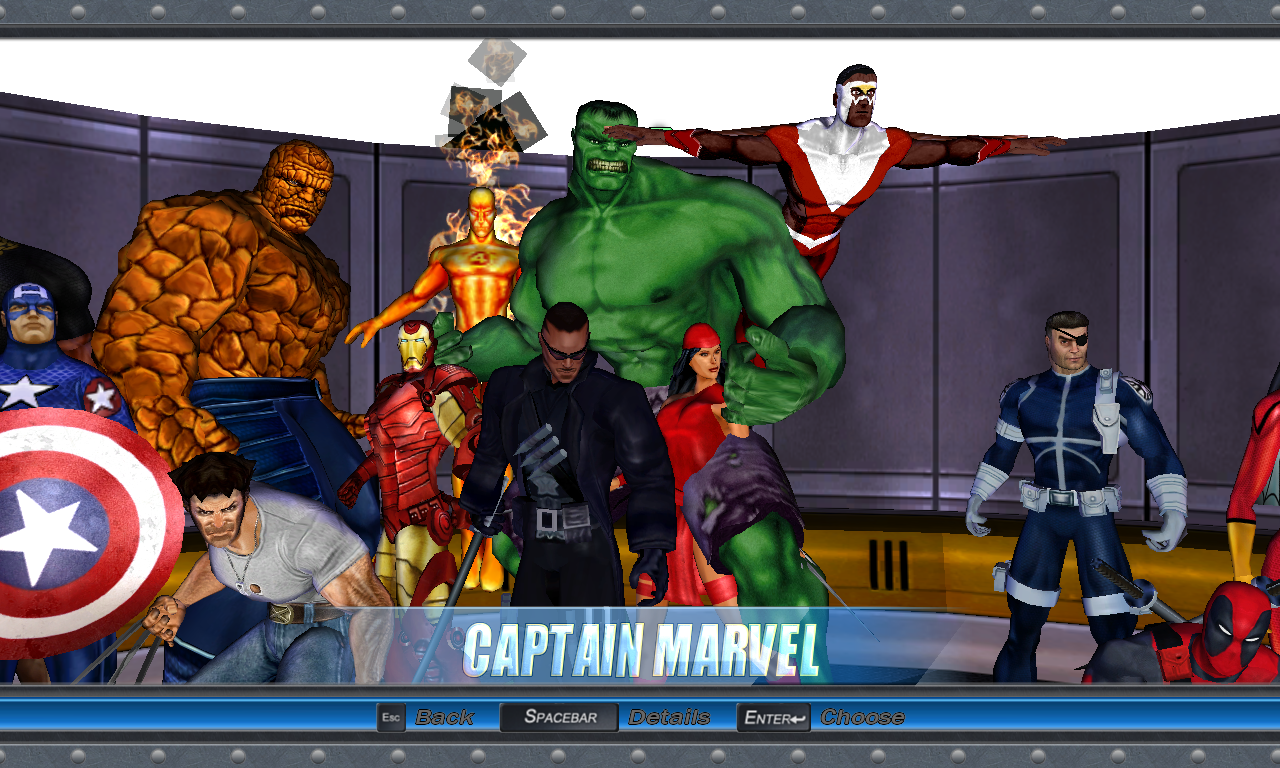Select the Captain Marvel name banner

click(x=641, y=649)
